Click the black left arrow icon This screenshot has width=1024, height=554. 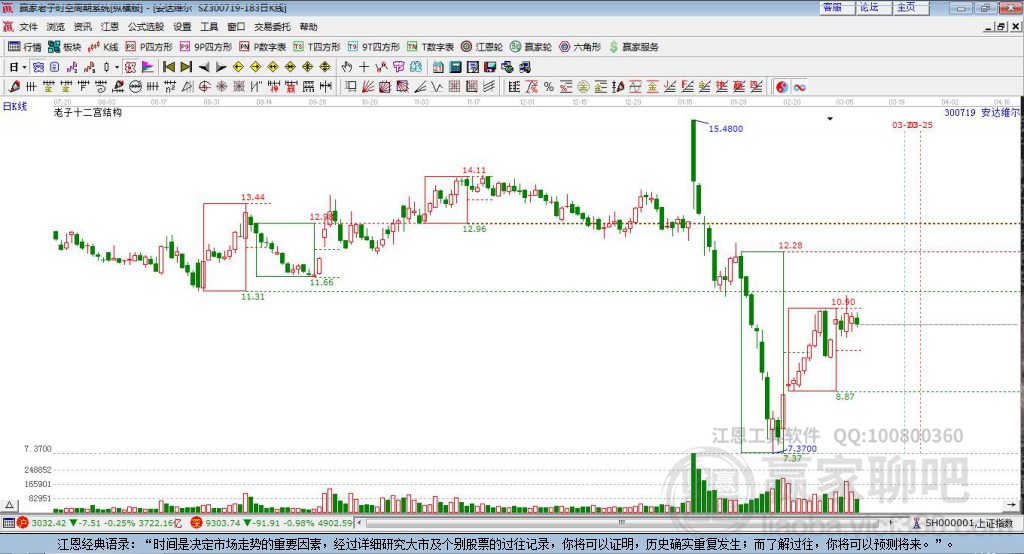coord(204,67)
